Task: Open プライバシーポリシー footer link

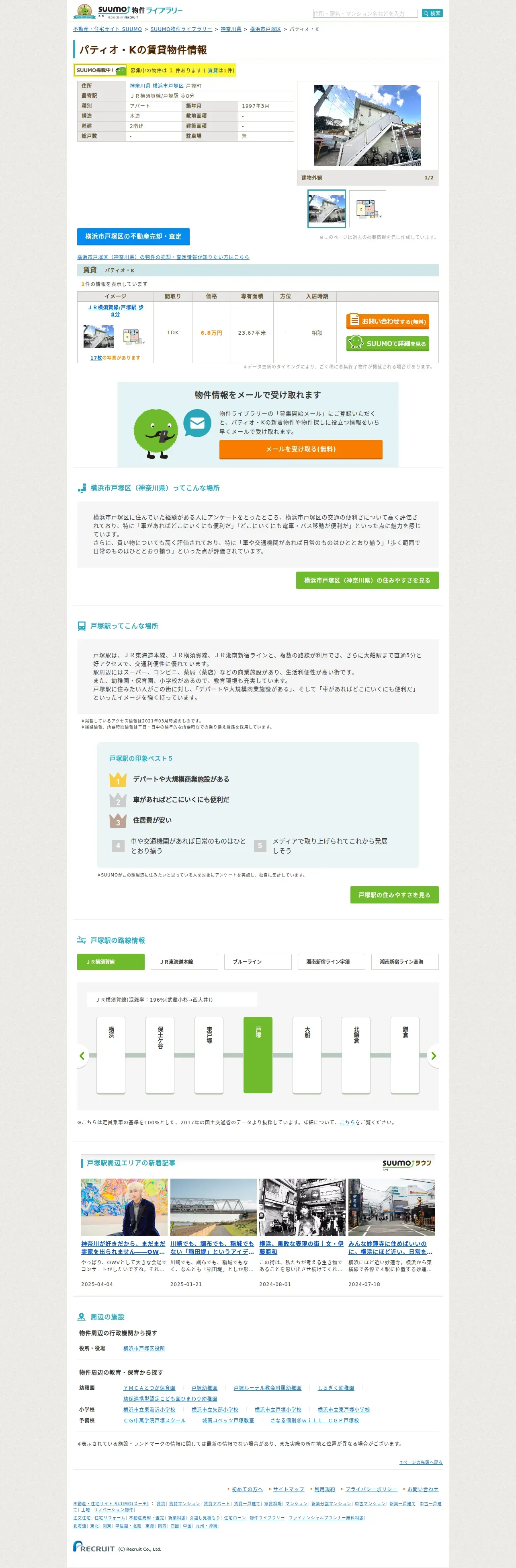Action: 371,1490
